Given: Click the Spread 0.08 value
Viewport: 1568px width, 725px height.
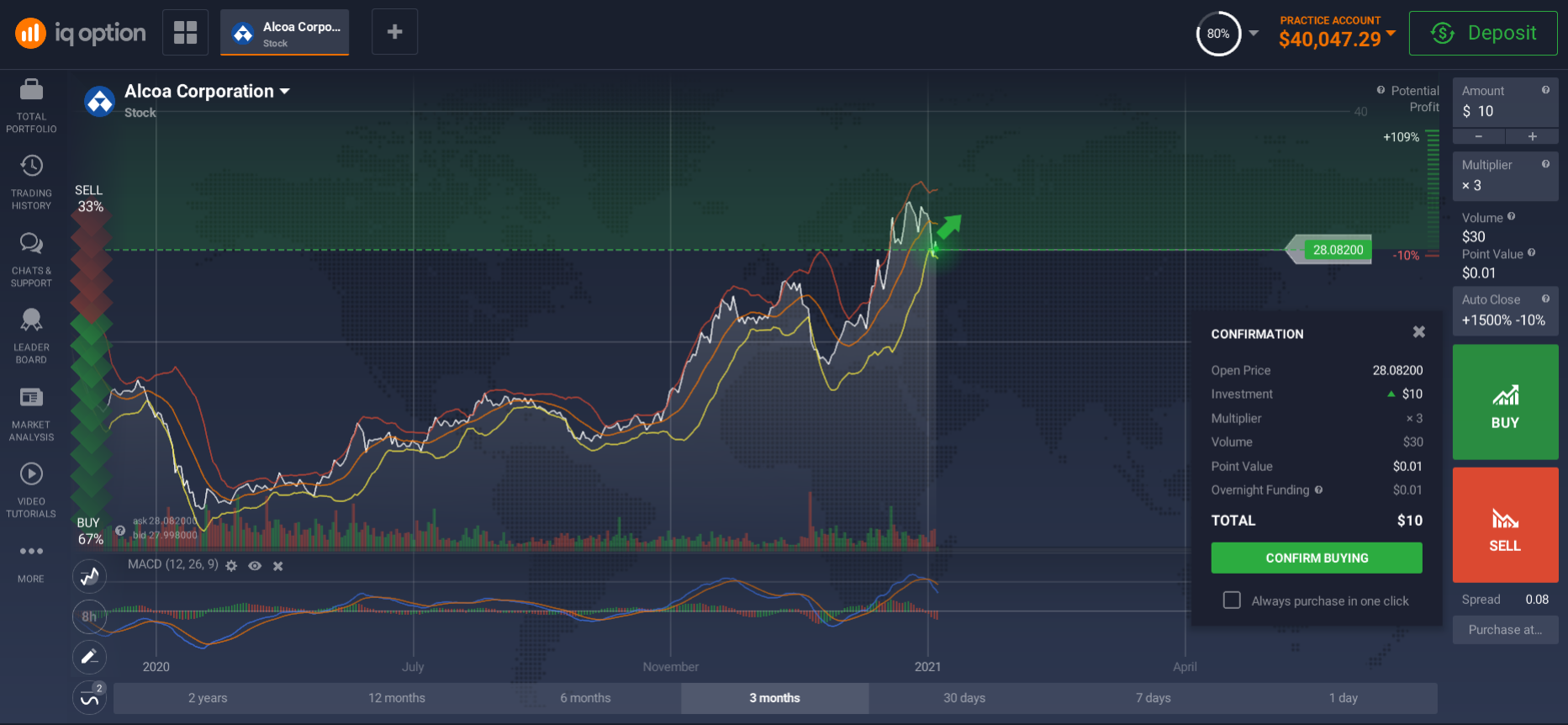Looking at the screenshot, I should [x=1537, y=599].
